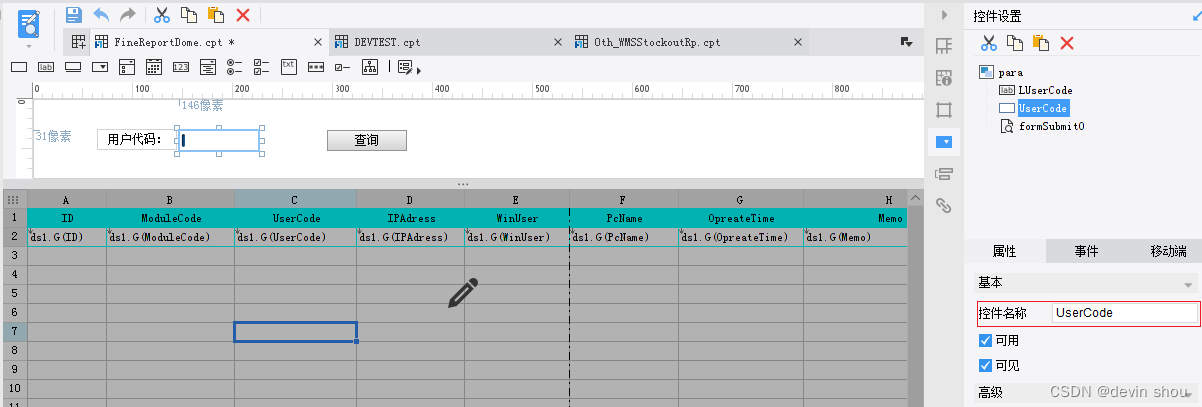Viewport: 1202px width, 407px height.
Task: Select the UserCode text box on canvas
Action: [219, 140]
